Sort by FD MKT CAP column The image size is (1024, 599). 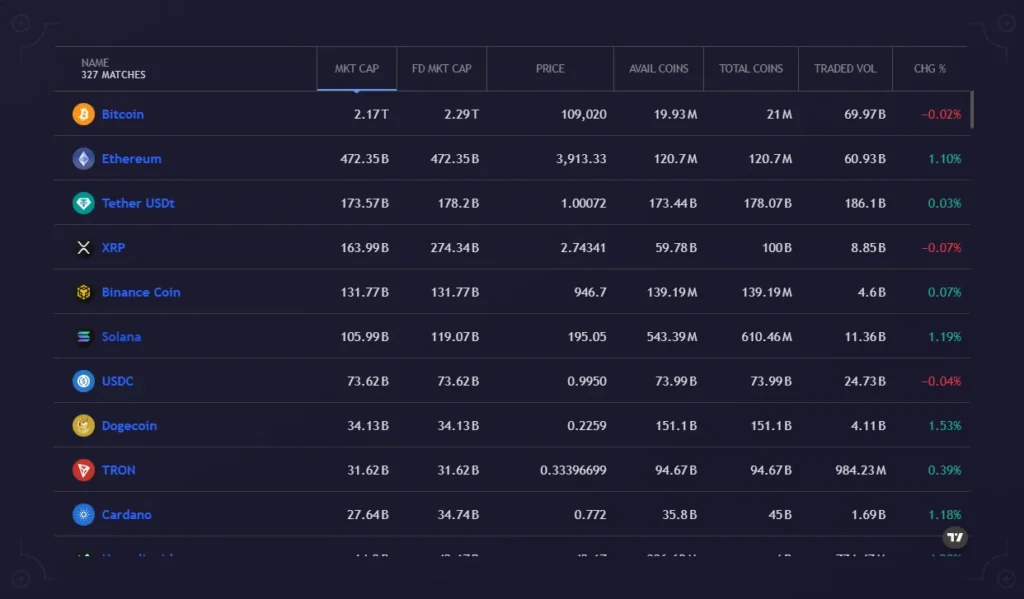(x=441, y=69)
